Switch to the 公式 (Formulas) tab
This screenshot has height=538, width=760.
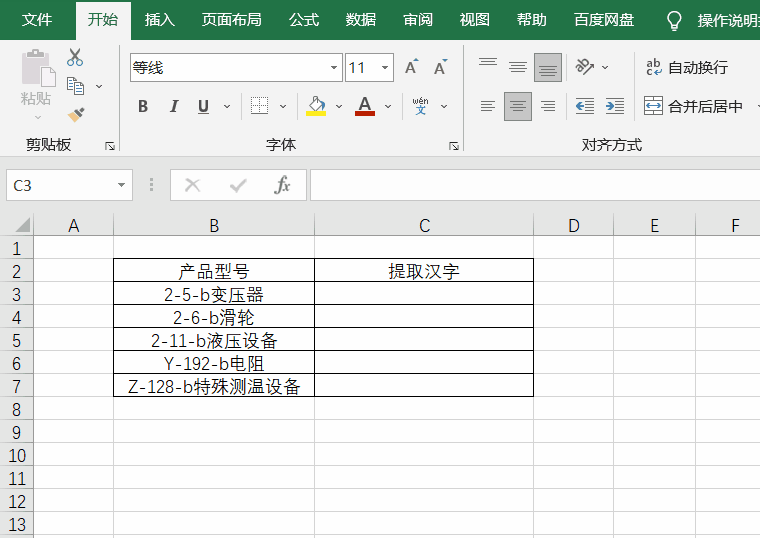coord(304,20)
